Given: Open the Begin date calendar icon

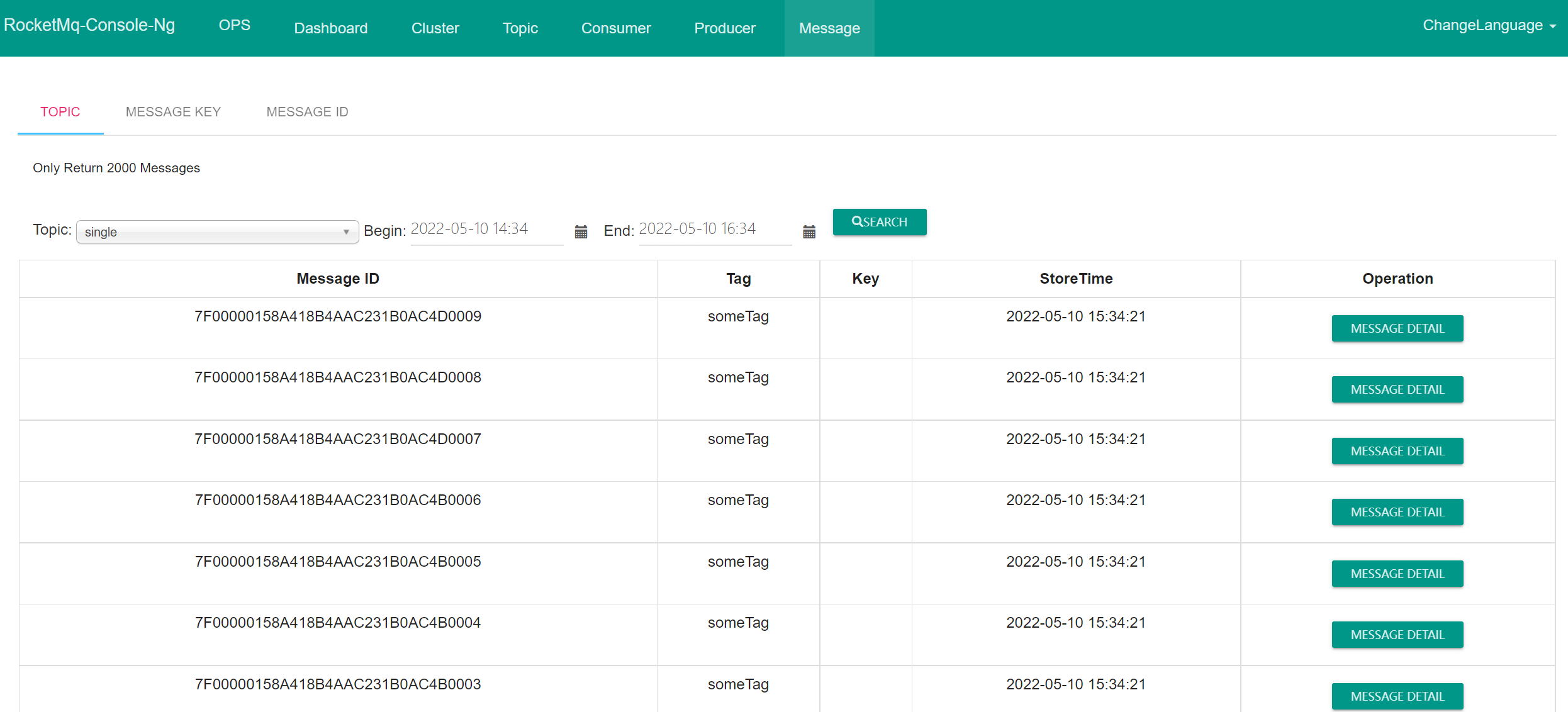Looking at the screenshot, I should click(581, 232).
